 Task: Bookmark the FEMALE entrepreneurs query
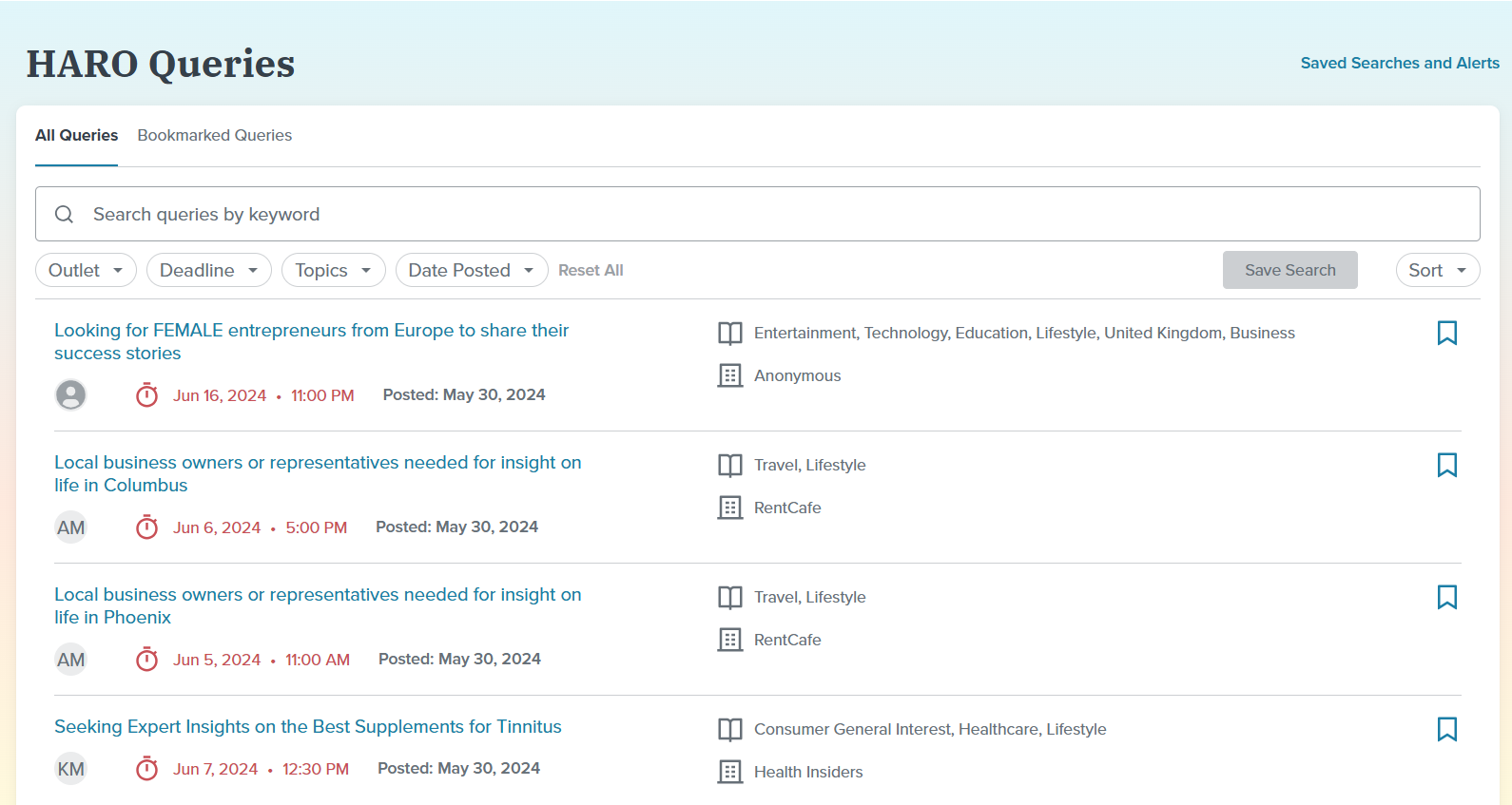click(1446, 333)
